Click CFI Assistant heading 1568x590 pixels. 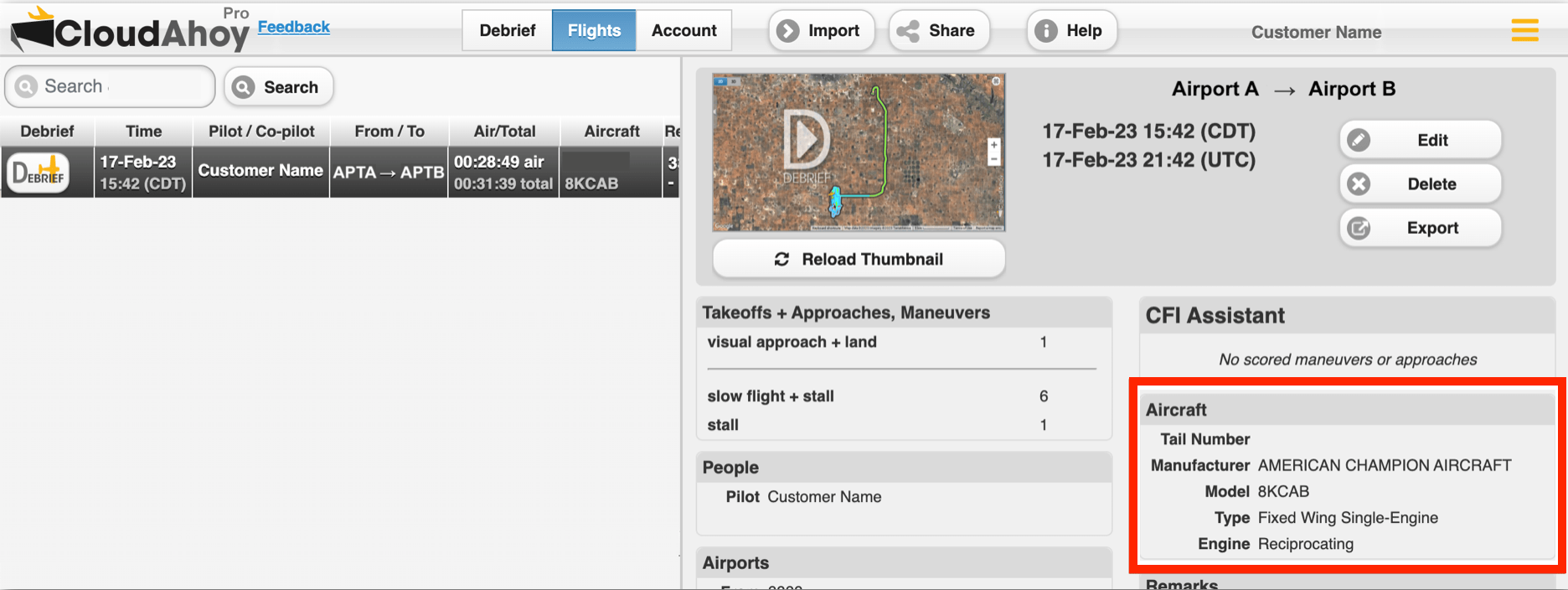click(x=1215, y=316)
